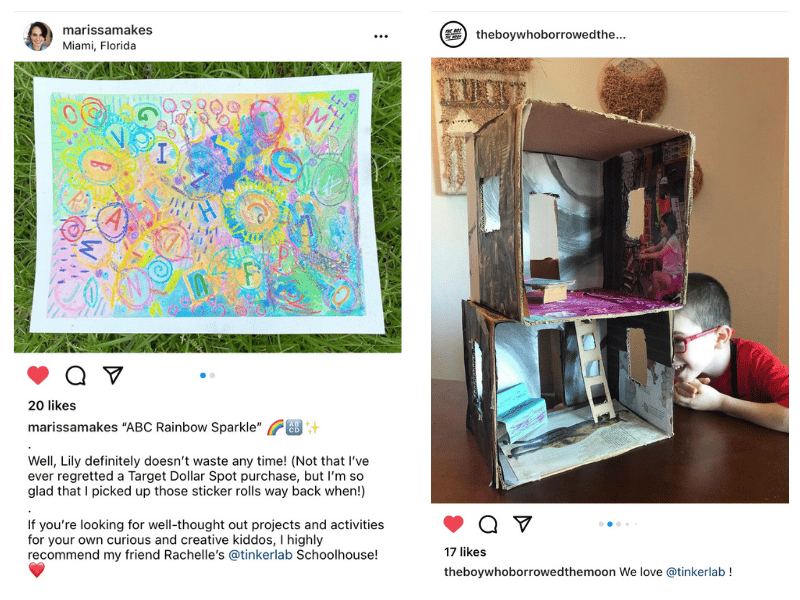
Task: Tap @tinkerlab in the We love caption
Action: 695,572
